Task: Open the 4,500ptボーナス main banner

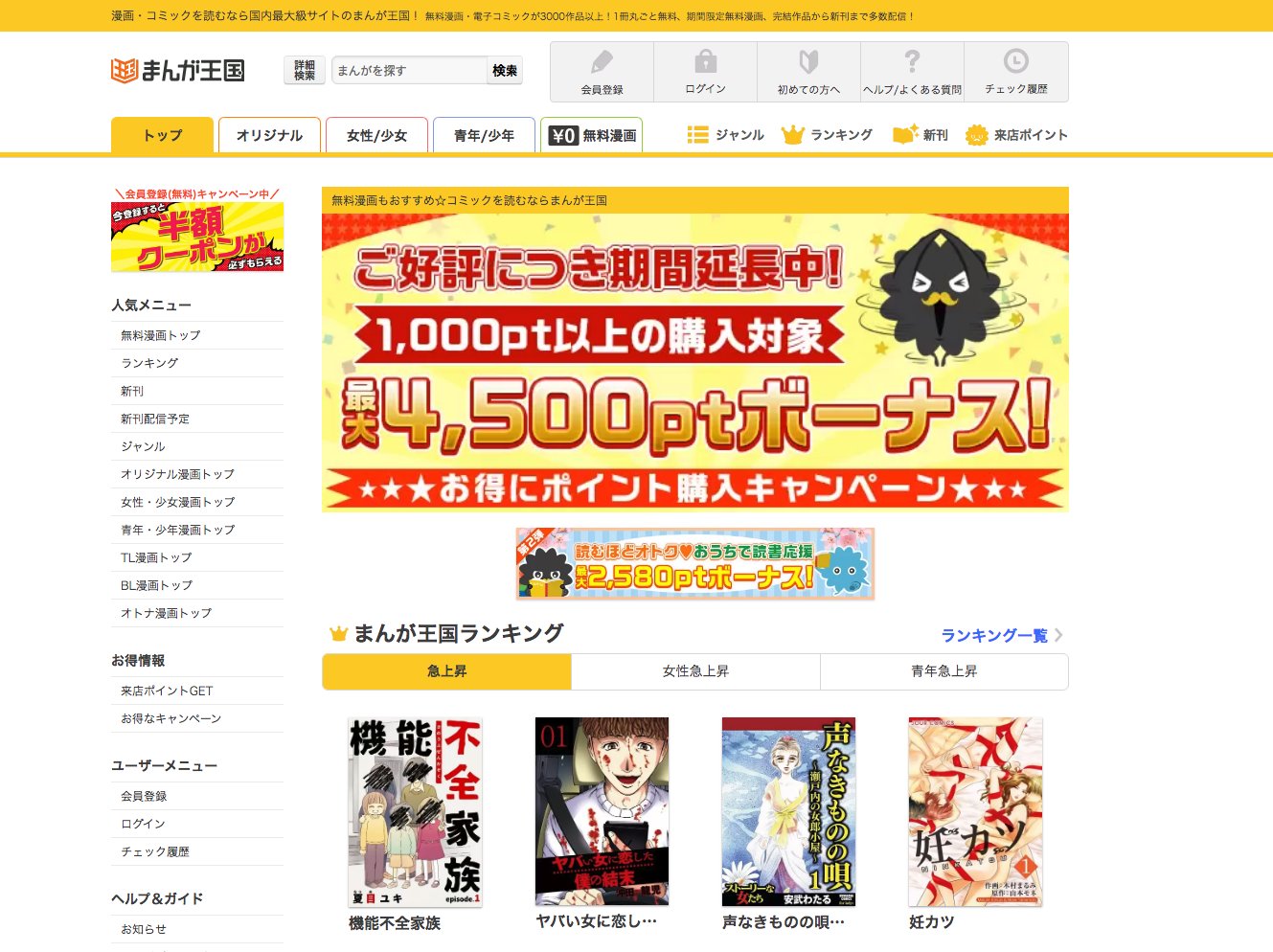Action: click(x=695, y=363)
